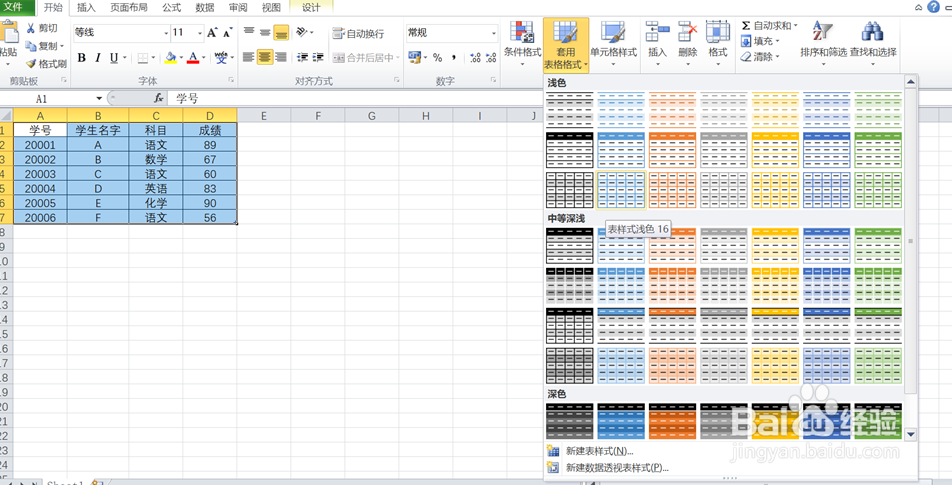The height and width of the screenshot is (485, 952).
Task: Choose Table Style Light 16 thumbnail
Action: 621,190
